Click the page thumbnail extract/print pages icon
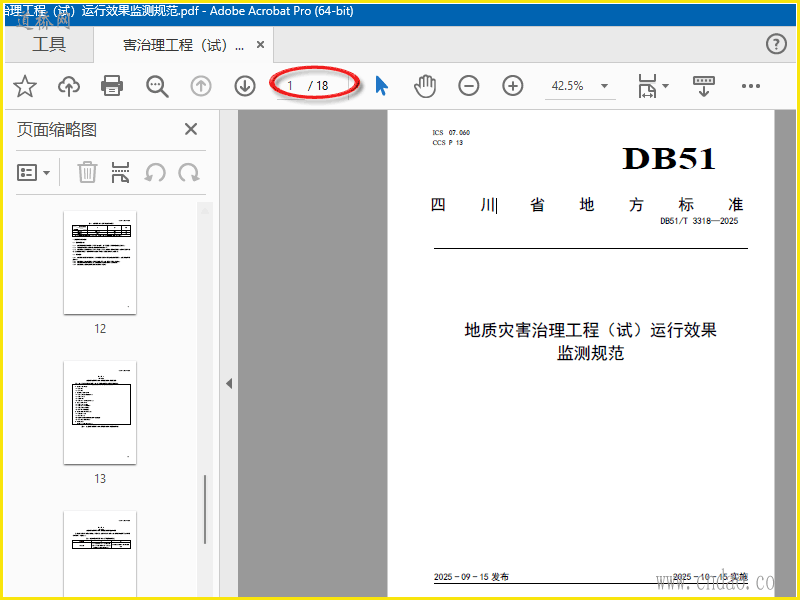Screen dimensions: 800x600 coord(120,172)
